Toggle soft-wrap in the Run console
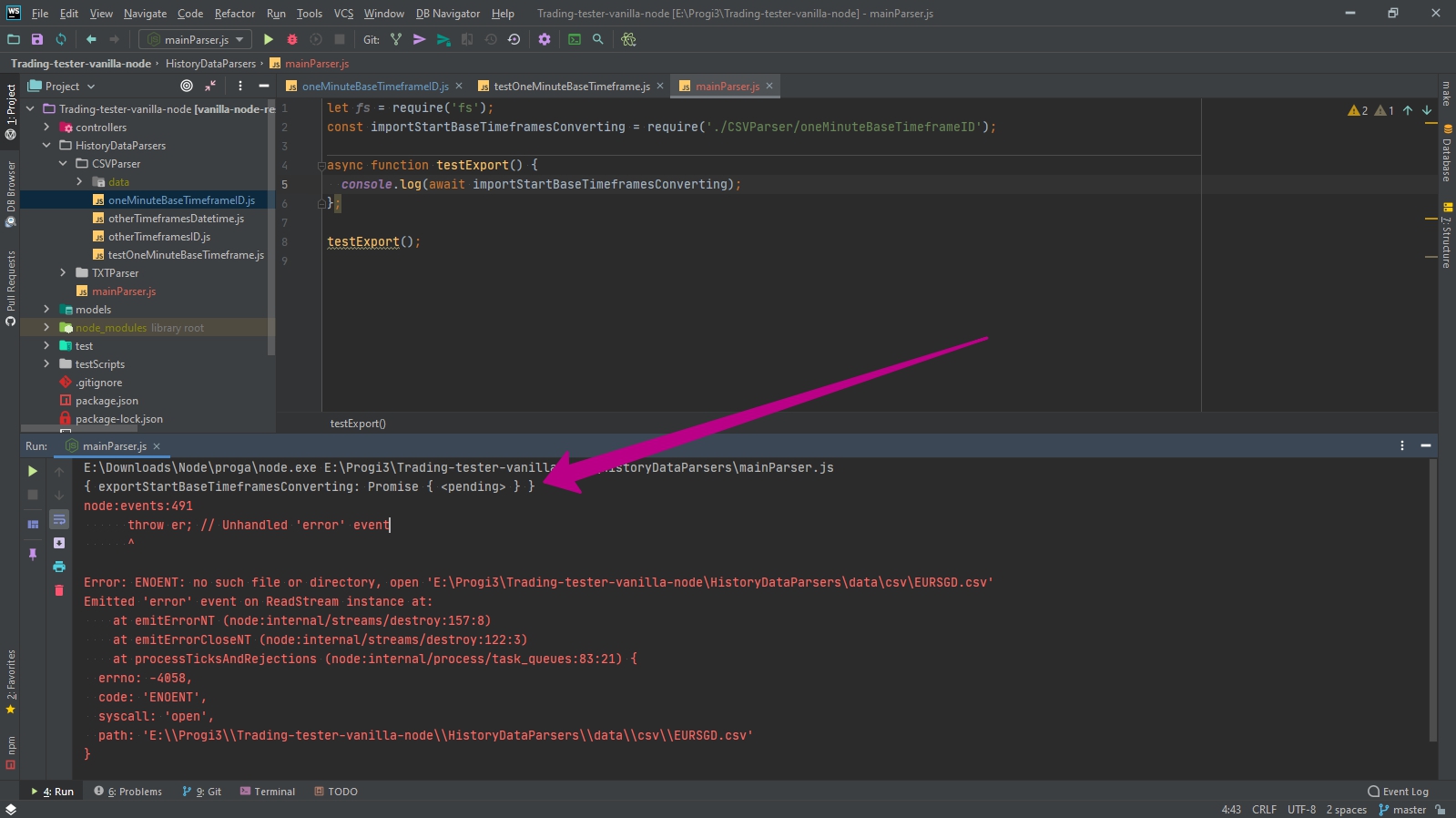Viewport: 1456px width, 818px height. [x=59, y=519]
